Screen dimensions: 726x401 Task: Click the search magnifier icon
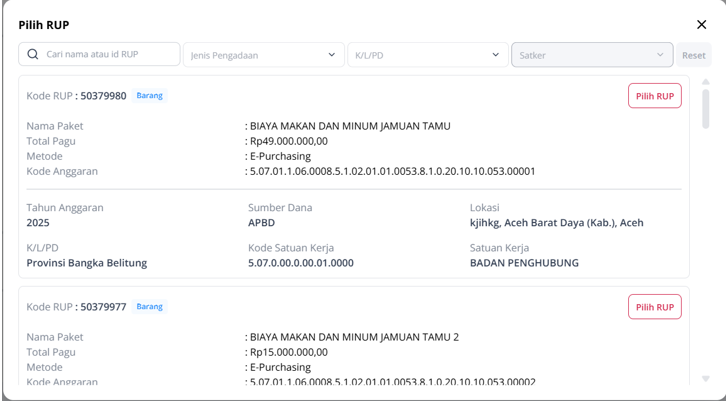click(x=32, y=54)
